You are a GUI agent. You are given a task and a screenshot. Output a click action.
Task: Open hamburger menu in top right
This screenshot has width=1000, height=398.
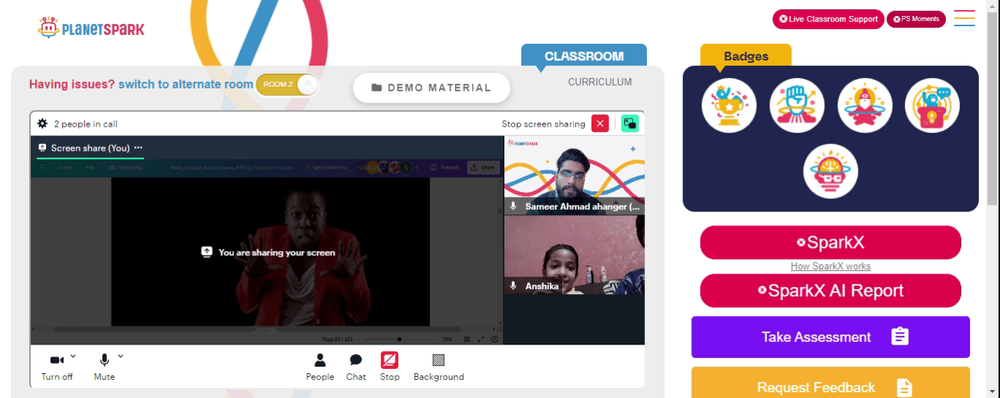point(964,18)
